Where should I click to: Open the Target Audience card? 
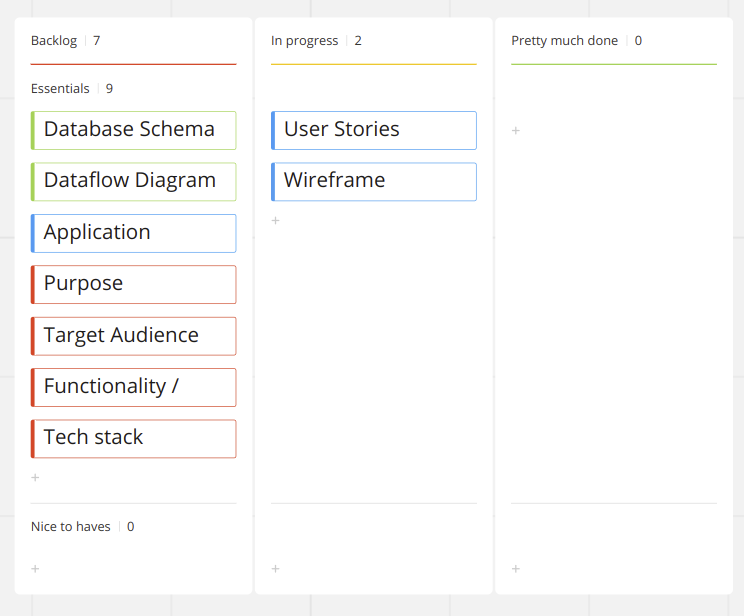[x=134, y=336]
